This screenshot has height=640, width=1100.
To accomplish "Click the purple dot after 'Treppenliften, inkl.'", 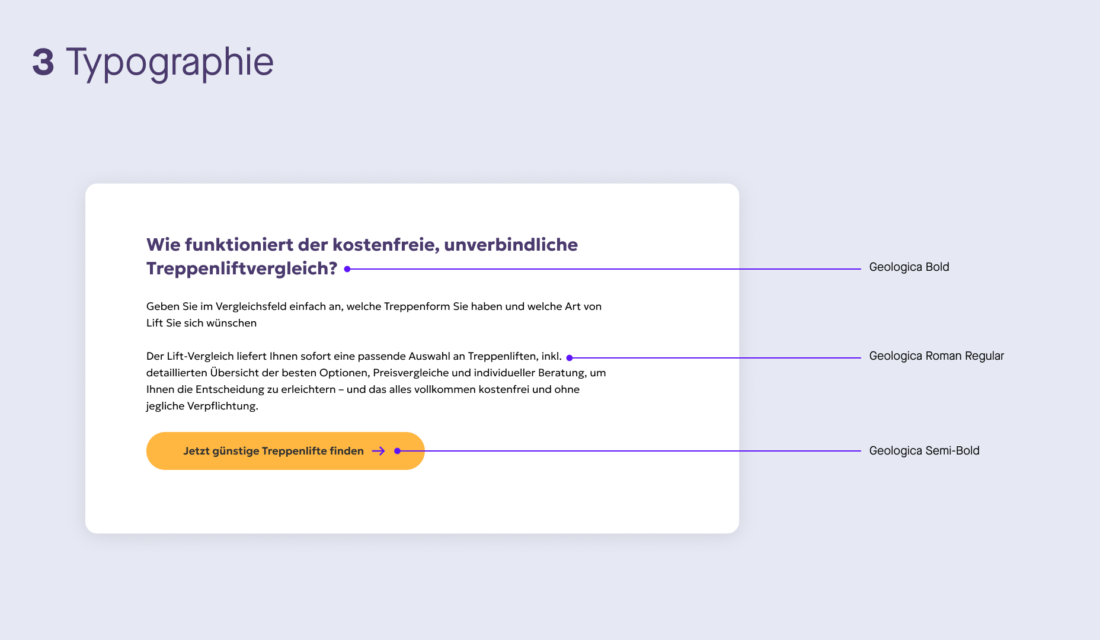I will click(x=570, y=358).
